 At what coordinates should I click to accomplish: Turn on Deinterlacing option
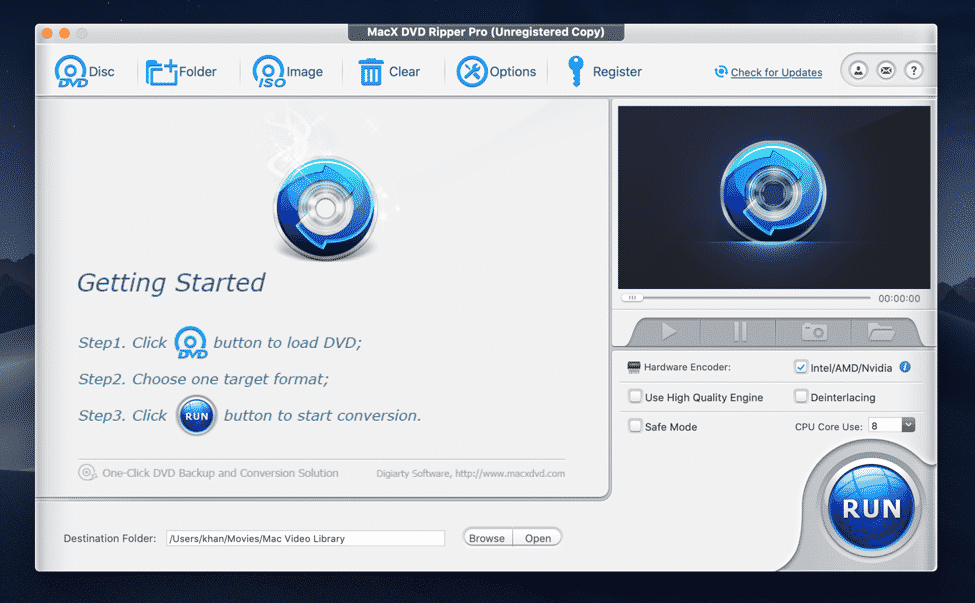click(x=801, y=397)
